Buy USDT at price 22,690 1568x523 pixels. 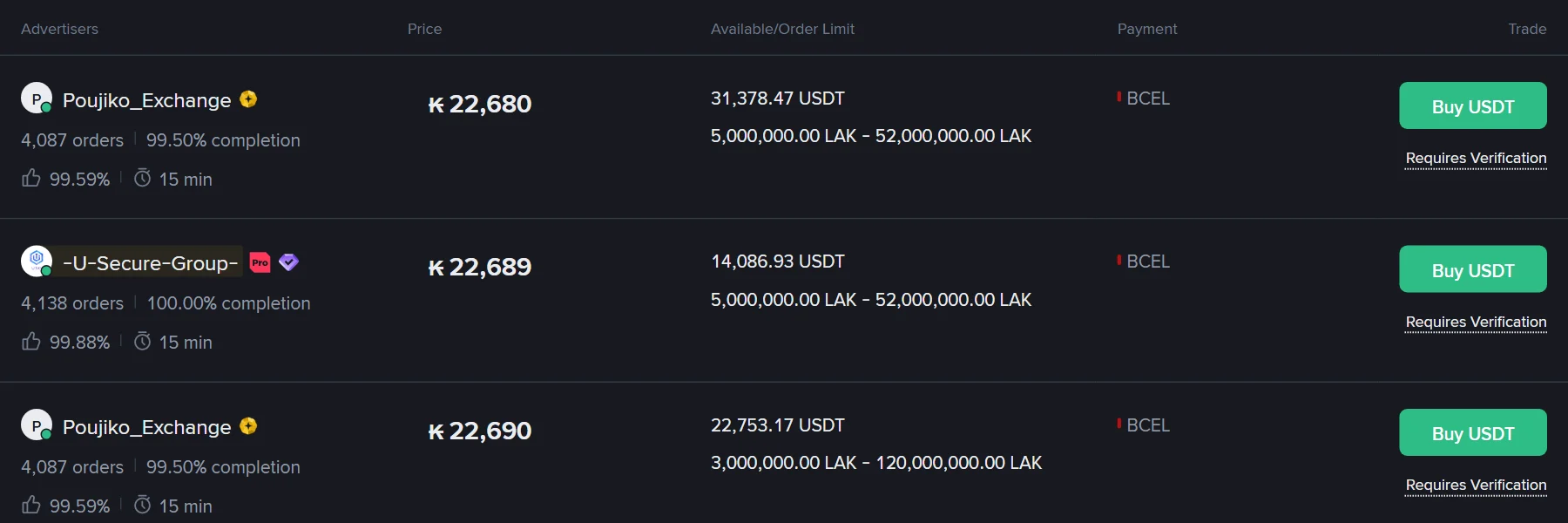point(1473,432)
